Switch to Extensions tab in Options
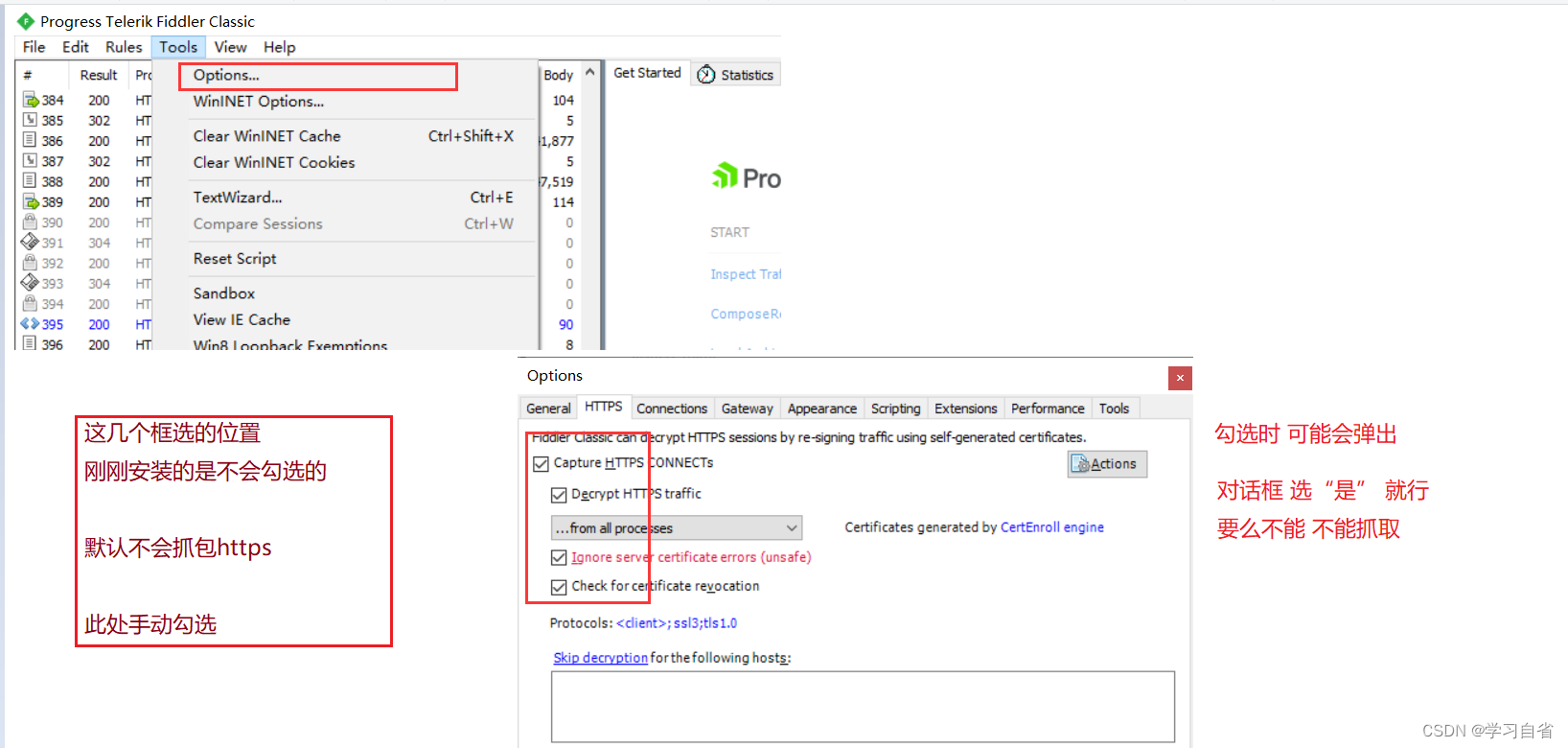Viewport: 1568px width, 748px height. pyautogui.click(x=966, y=409)
